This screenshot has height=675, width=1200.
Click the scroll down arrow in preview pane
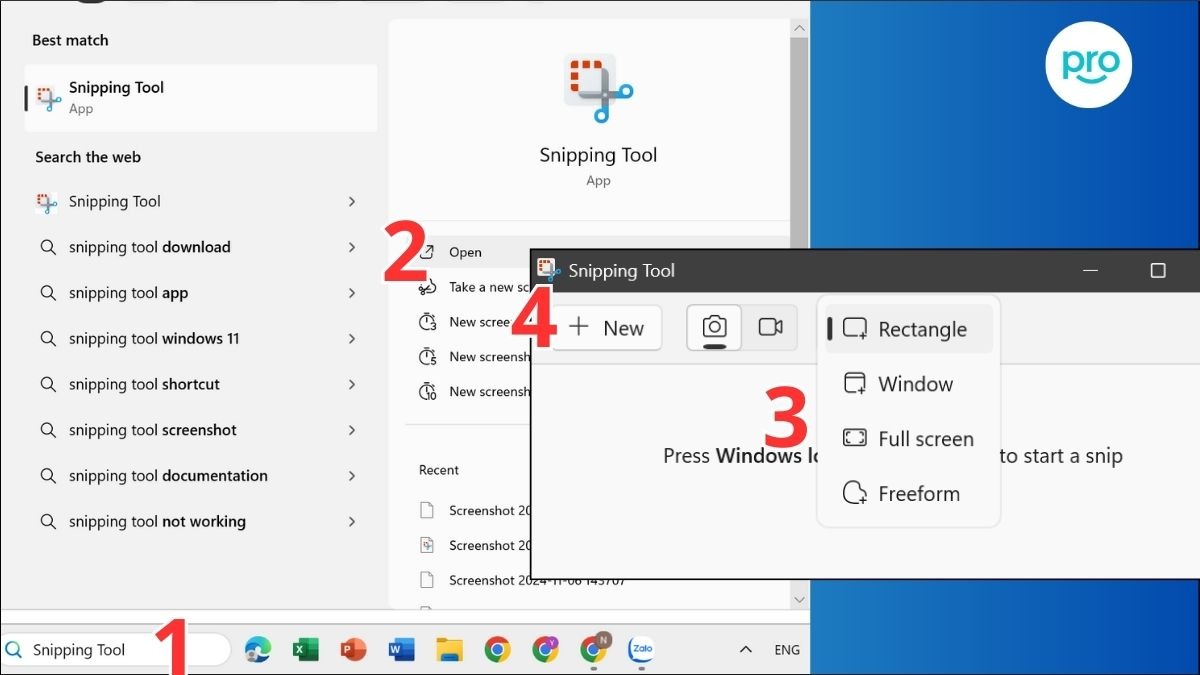pyautogui.click(x=799, y=599)
